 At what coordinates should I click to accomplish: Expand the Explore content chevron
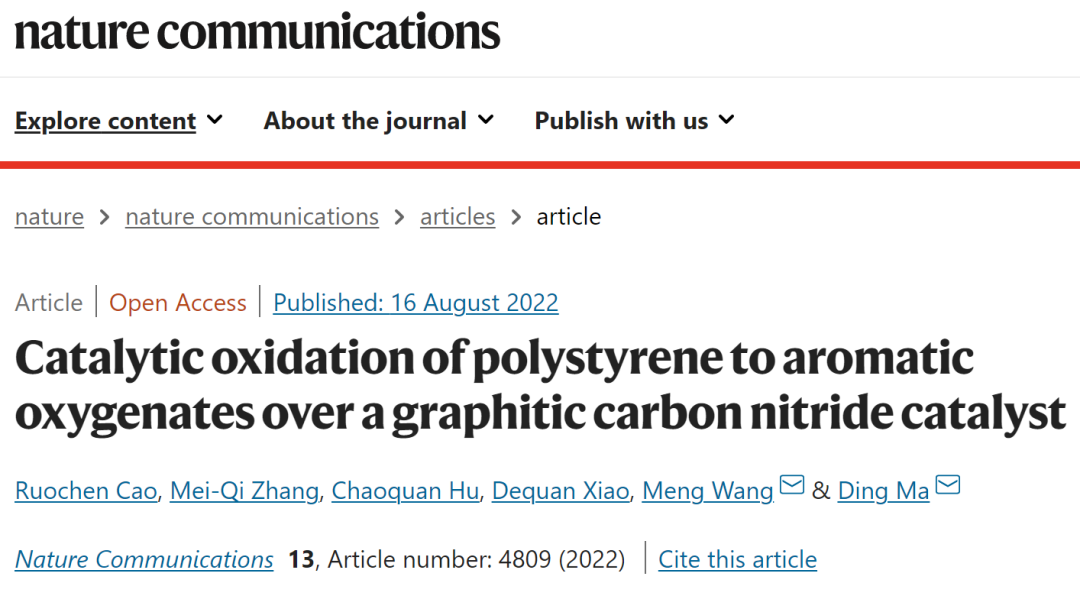pos(215,120)
